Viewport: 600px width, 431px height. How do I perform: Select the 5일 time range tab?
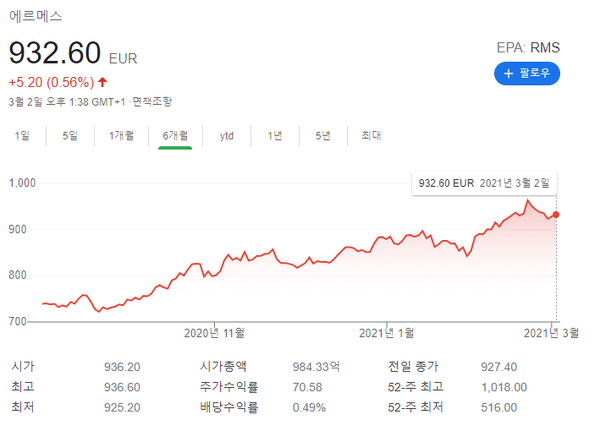tap(70, 136)
